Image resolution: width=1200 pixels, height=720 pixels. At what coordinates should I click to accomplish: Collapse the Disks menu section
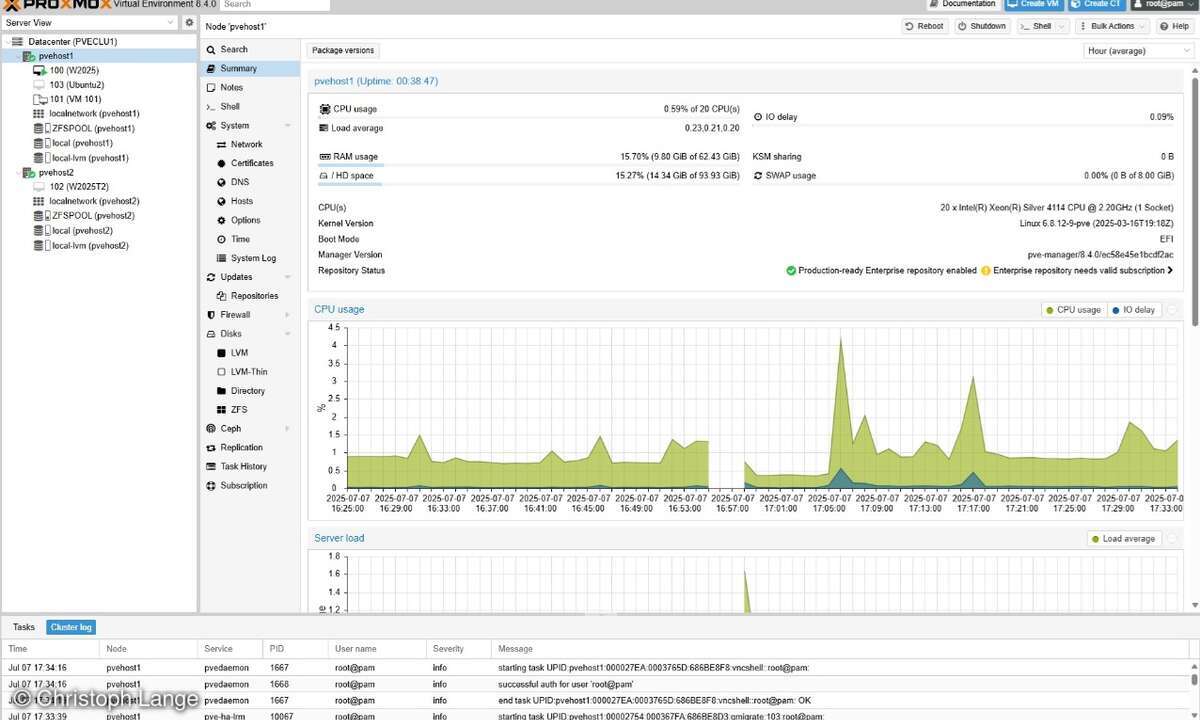pyautogui.click(x=287, y=334)
